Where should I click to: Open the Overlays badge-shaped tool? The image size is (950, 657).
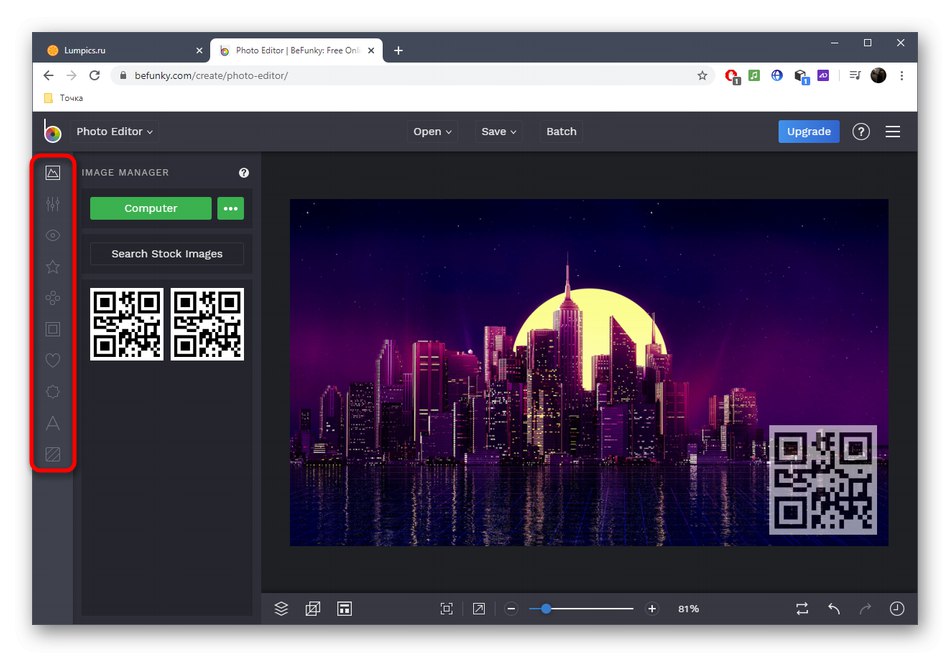(x=53, y=392)
